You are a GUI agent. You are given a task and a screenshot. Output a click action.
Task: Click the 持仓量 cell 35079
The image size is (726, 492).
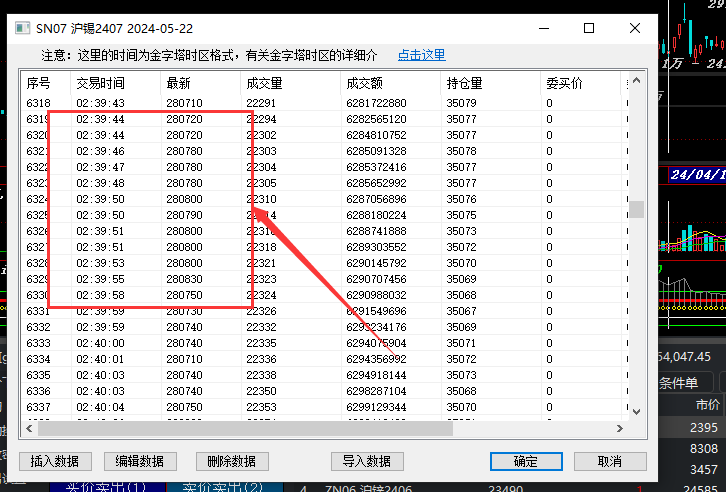[461, 103]
